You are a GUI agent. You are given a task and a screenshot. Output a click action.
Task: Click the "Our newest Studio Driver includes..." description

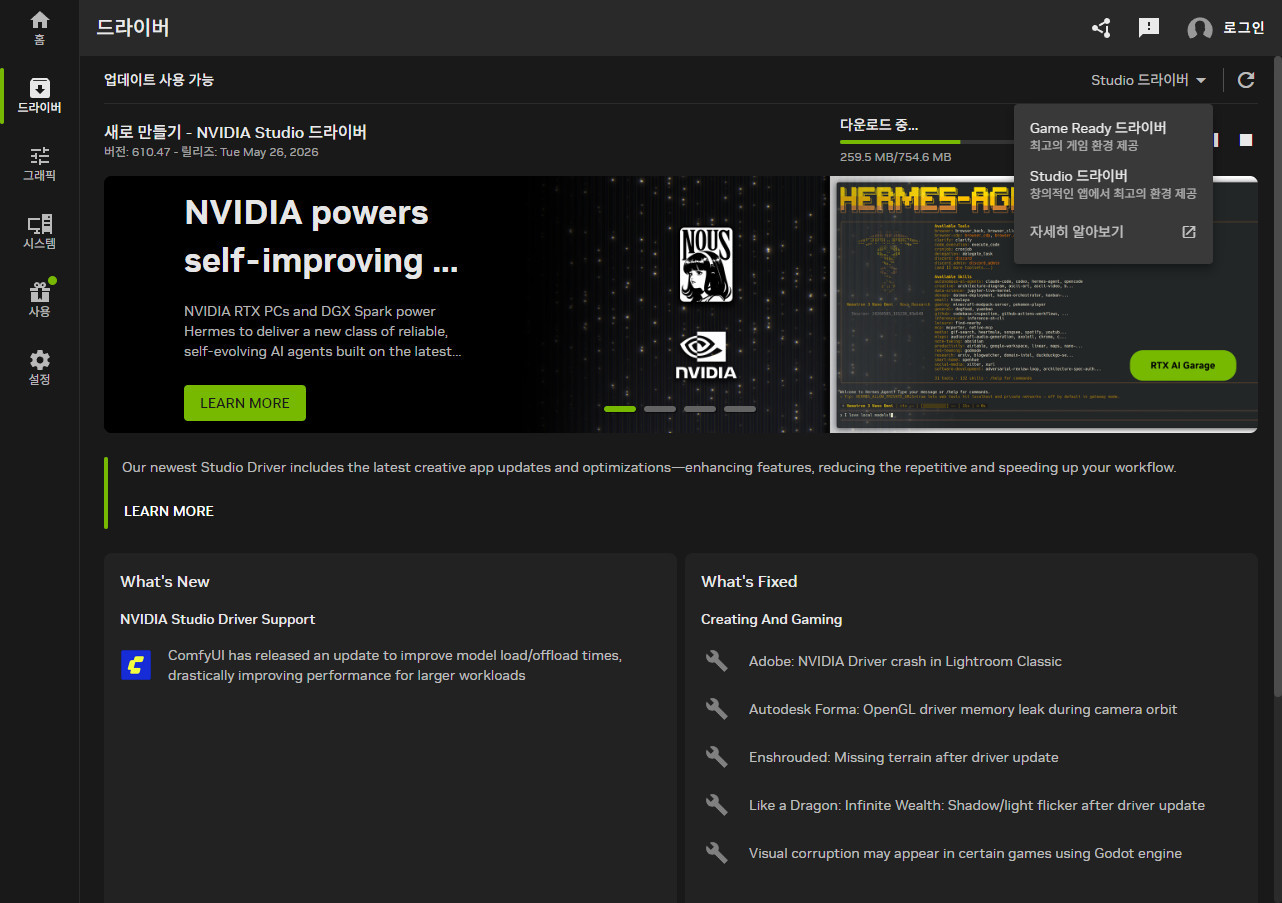[649, 467]
